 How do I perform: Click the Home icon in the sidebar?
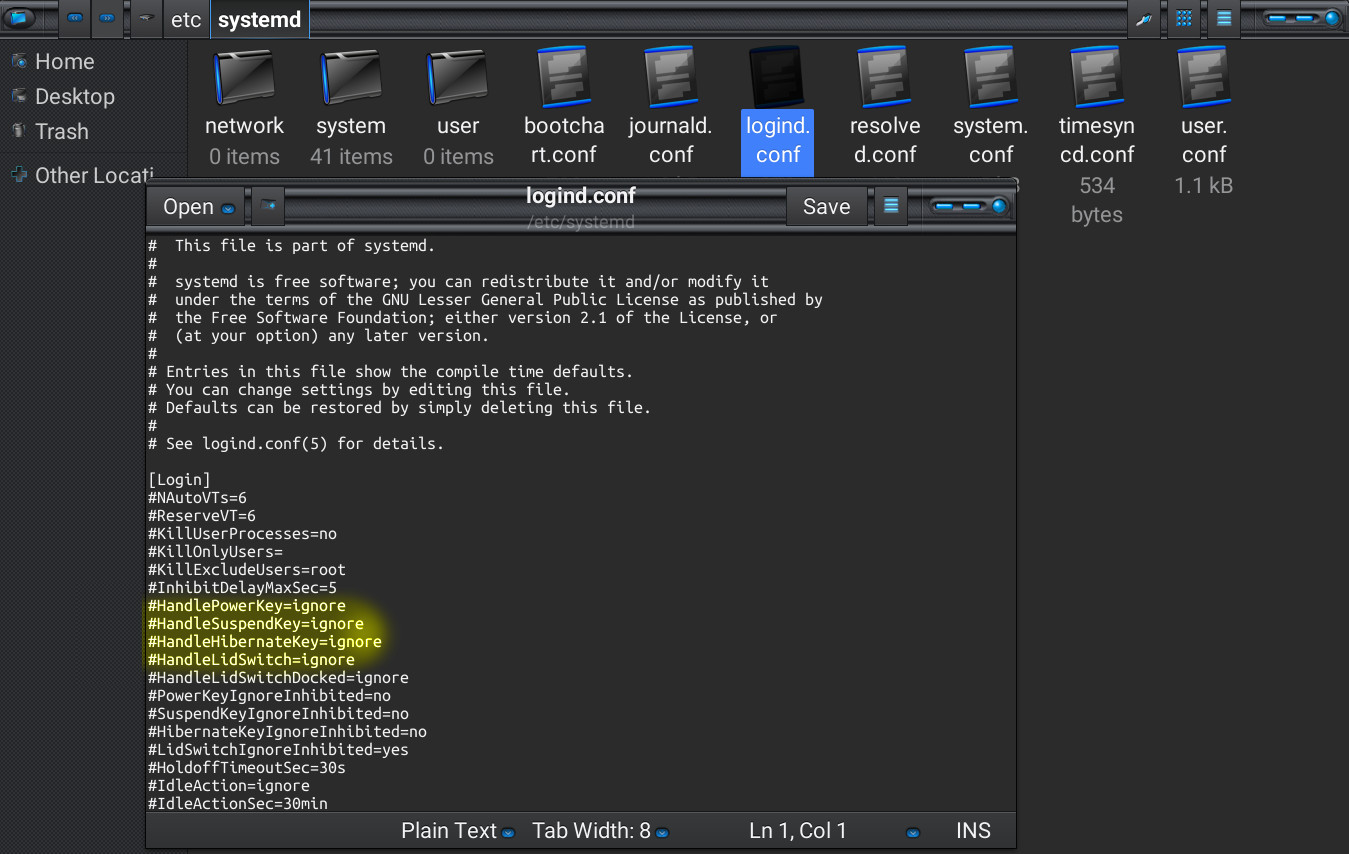tap(19, 61)
